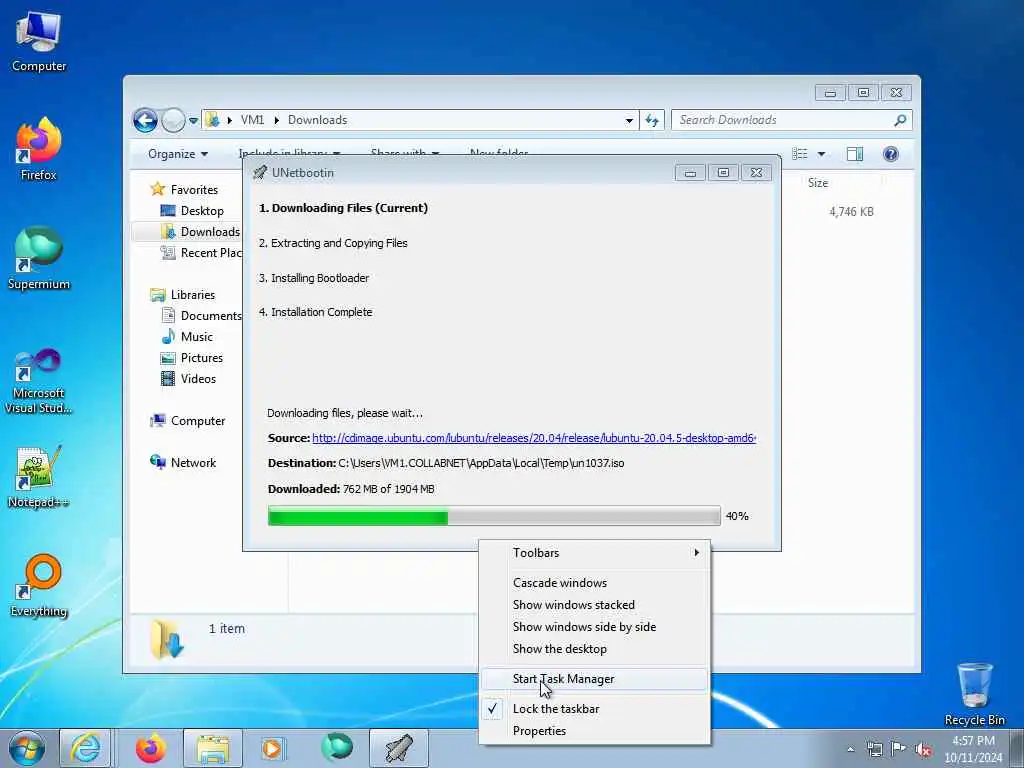Open Windows Media Player from taskbar
This screenshot has width=1024, height=768.
click(x=272, y=748)
